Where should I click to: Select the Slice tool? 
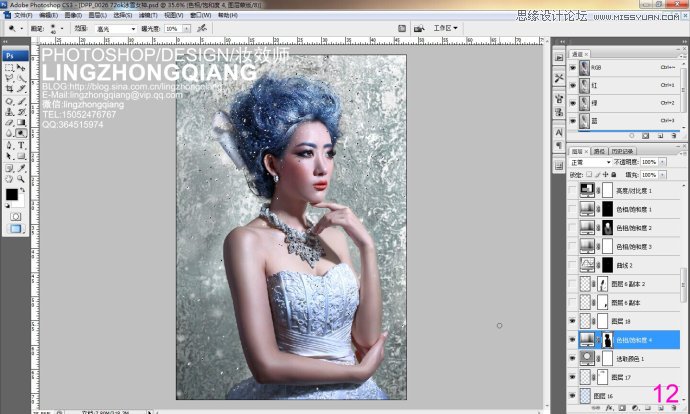point(21,88)
